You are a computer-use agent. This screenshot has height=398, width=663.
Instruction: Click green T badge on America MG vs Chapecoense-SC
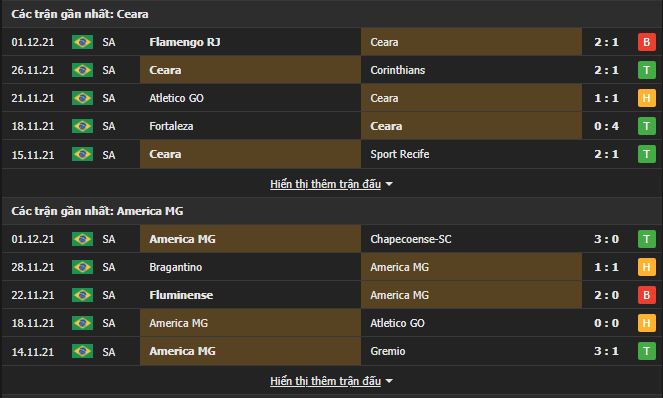pos(647,239)
